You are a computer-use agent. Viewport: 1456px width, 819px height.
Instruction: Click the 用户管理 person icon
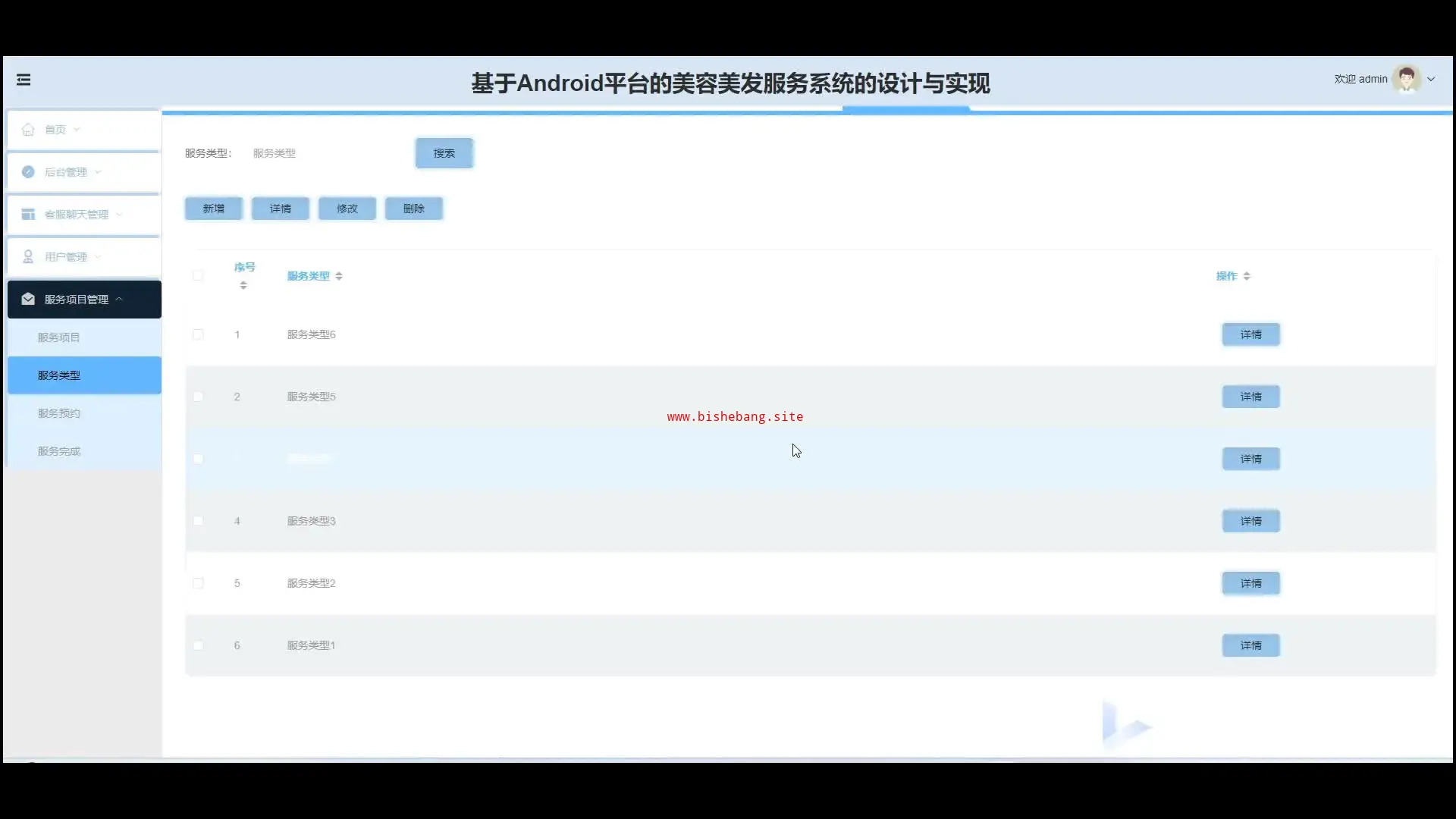[x=28, y=257]
